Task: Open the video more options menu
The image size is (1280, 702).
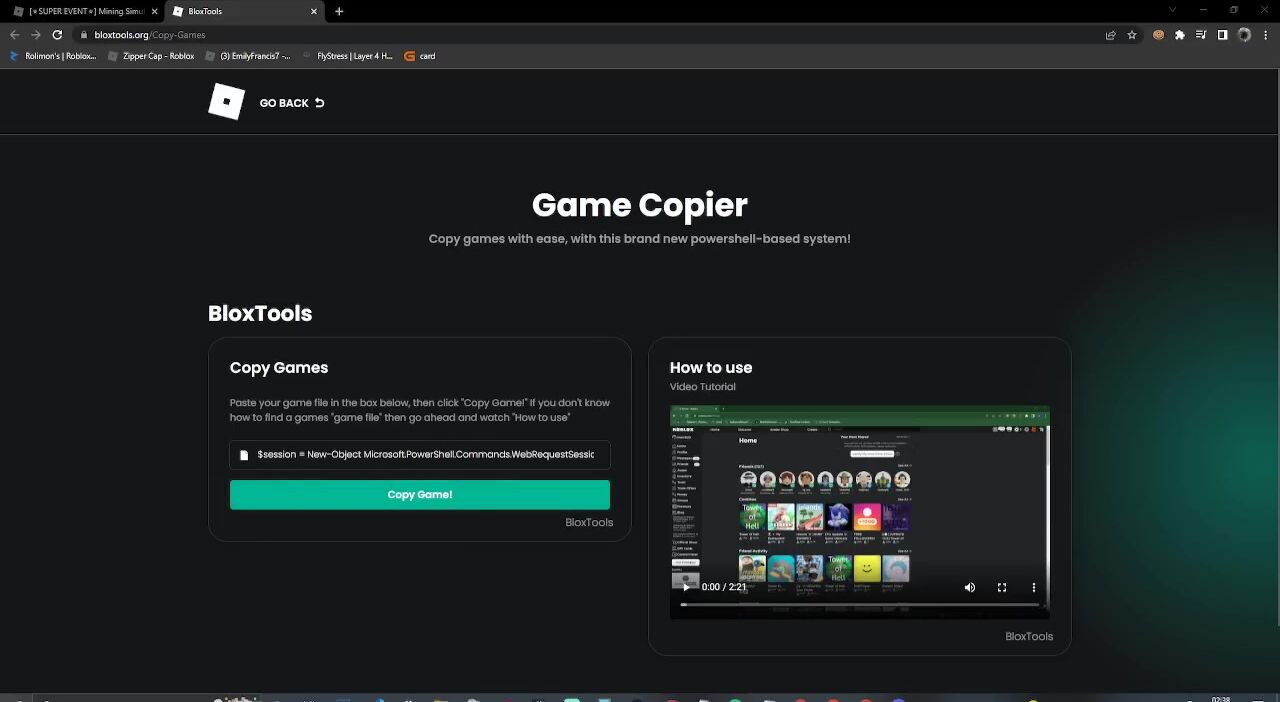Action: tap(1034, 587)
